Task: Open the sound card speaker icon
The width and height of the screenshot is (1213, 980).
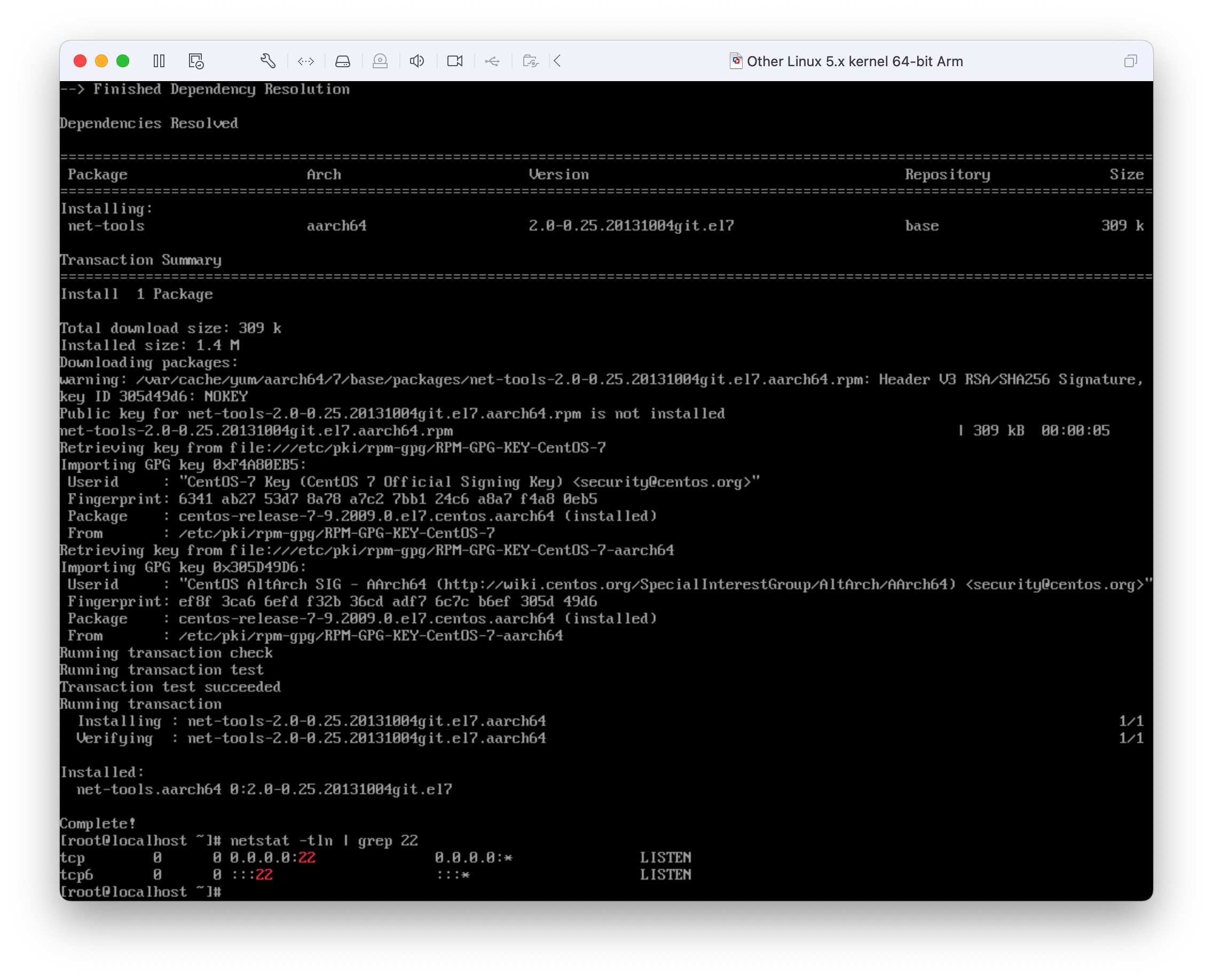Action: (418, 61)
